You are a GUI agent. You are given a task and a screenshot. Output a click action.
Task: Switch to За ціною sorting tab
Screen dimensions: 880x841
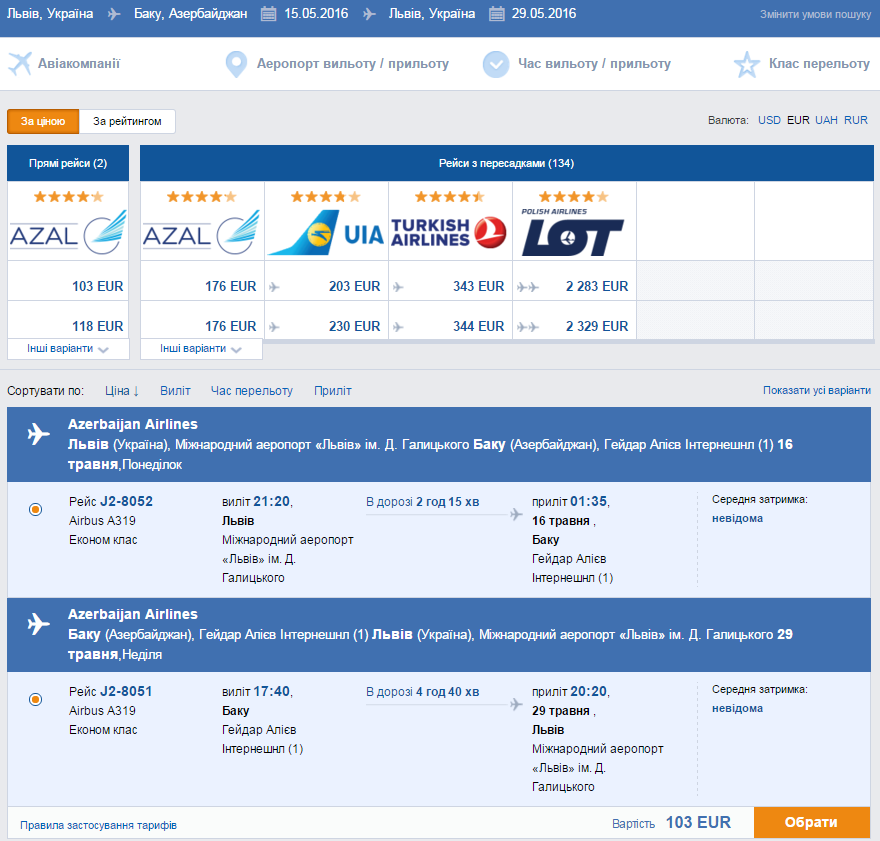(43, 121)
